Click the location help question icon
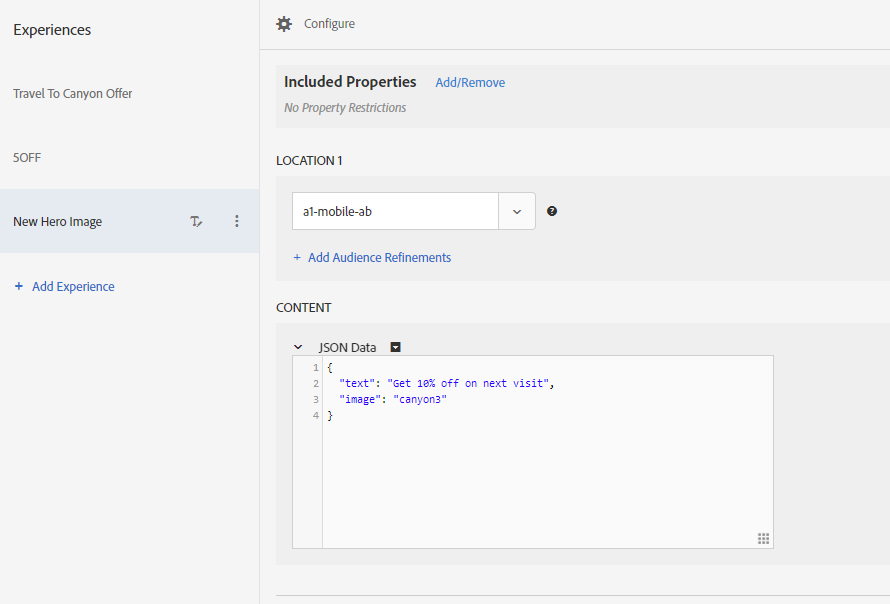 click(552, 211)
